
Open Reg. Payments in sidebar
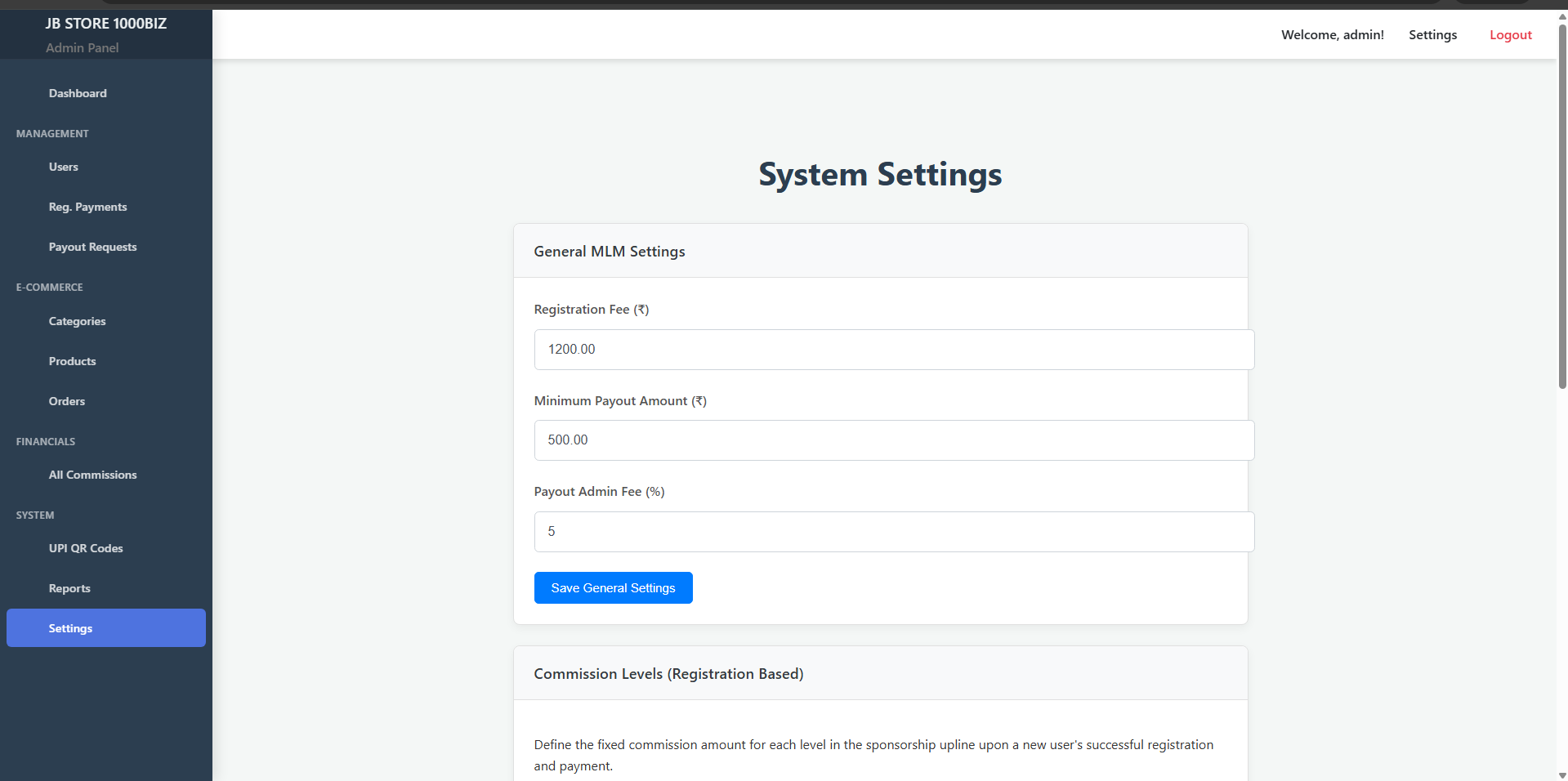click(87, 207)
